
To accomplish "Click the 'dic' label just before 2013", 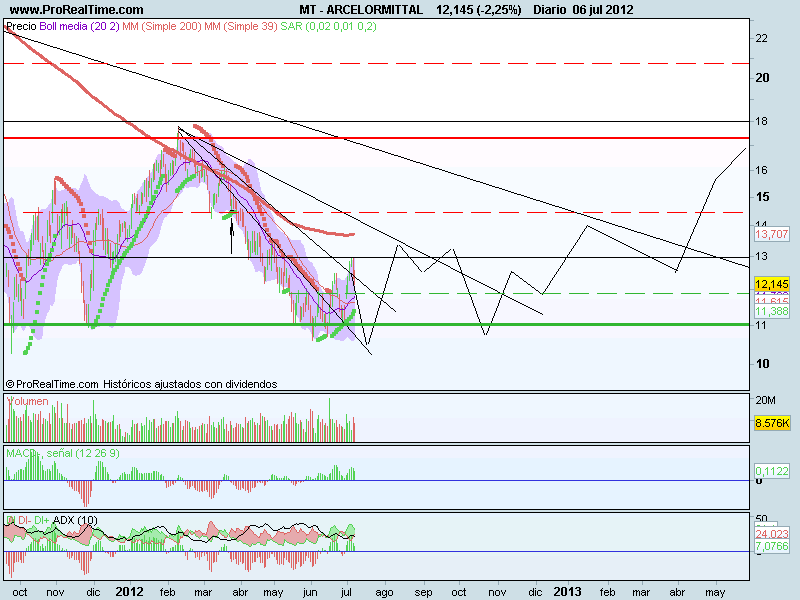I will (x=535, y=592).
